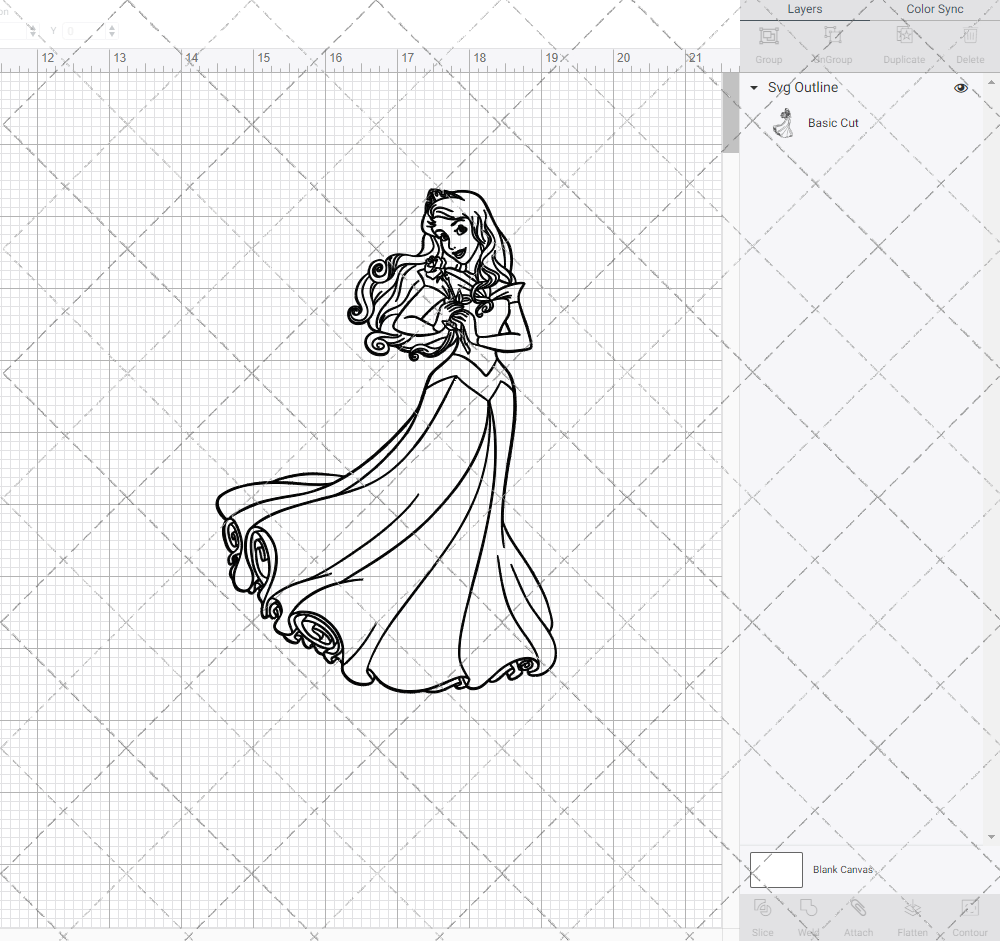The width and height of the screenshot is (1000, 942).
Task: Open the Blank Canvas color swatch
Action: pyautogui.click(x=775, y=869)
